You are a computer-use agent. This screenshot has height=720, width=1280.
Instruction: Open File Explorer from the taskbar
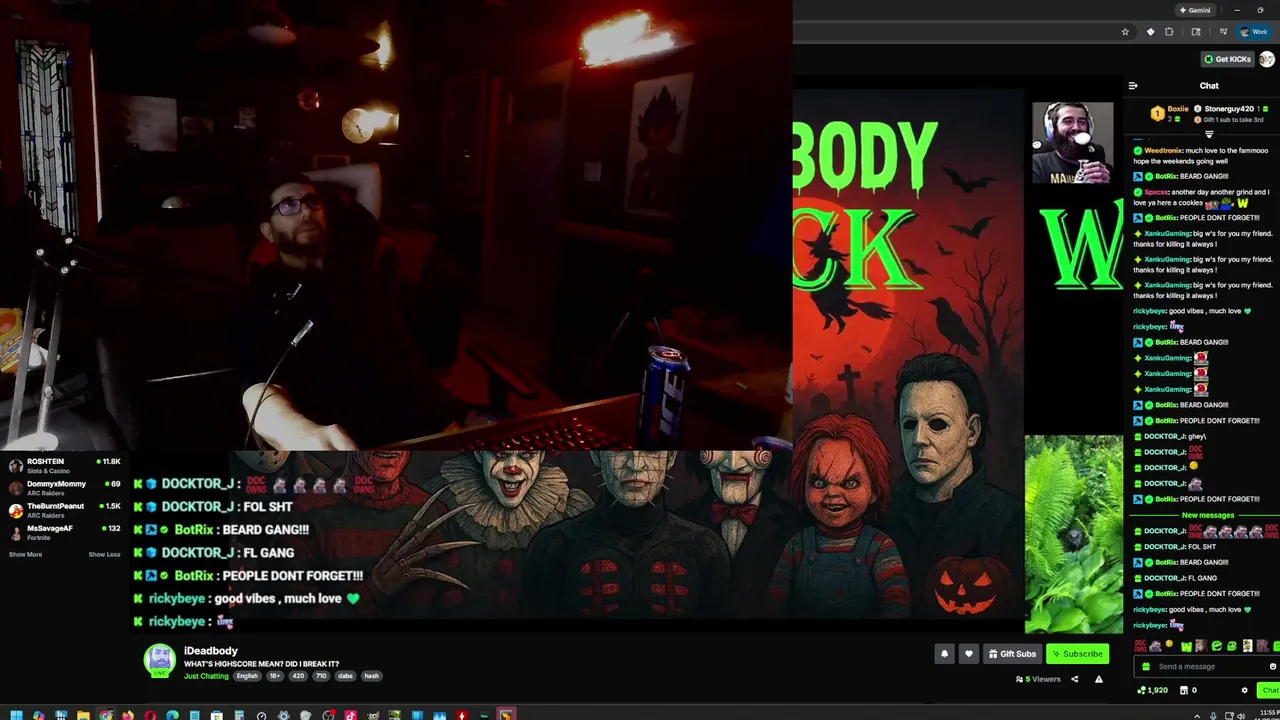(x=83, y=715)
